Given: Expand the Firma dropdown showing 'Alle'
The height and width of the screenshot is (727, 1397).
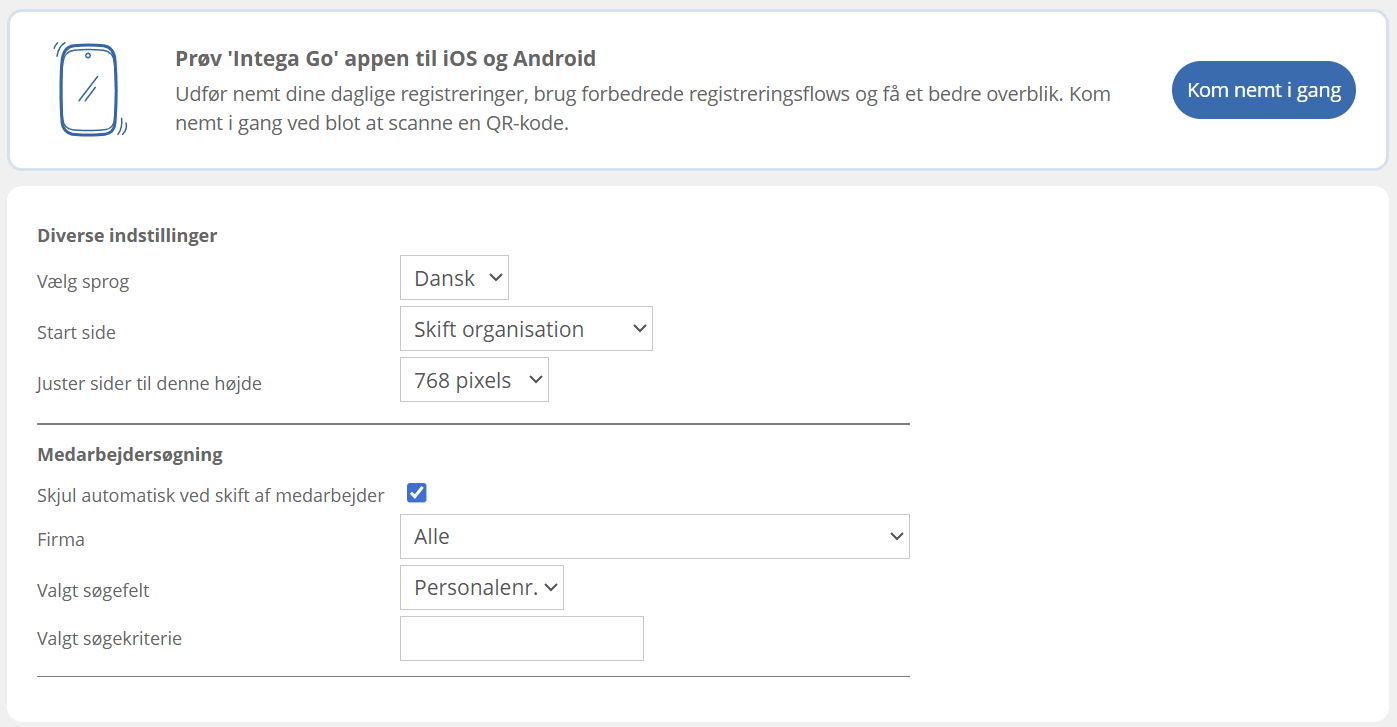Looking at the screenshot, I should coord(654,537).
